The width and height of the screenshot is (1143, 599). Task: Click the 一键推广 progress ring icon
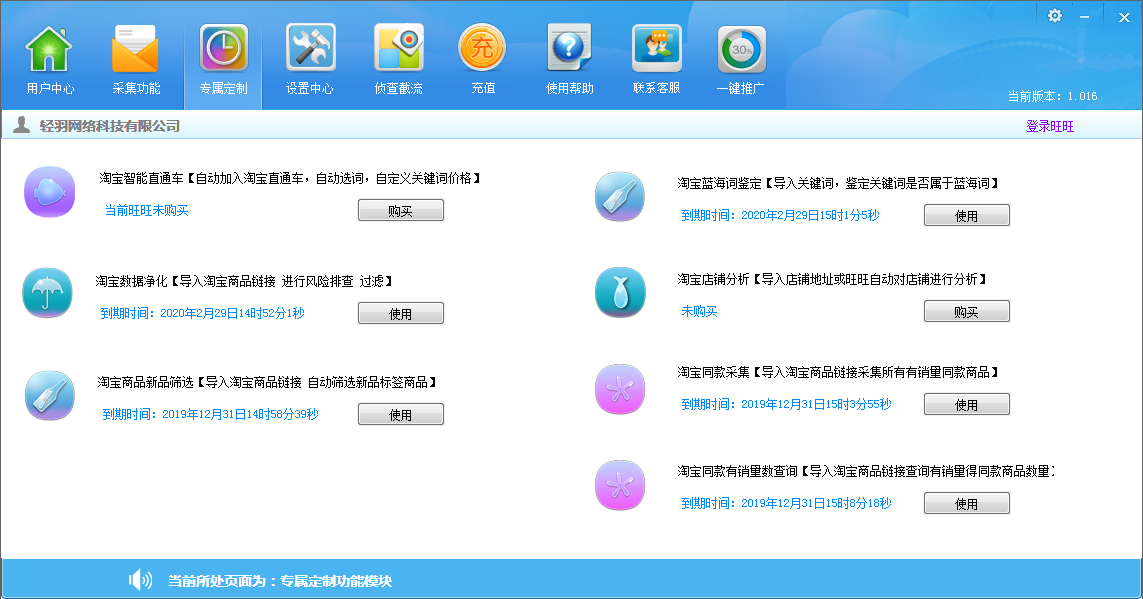[x=741, y=50]
